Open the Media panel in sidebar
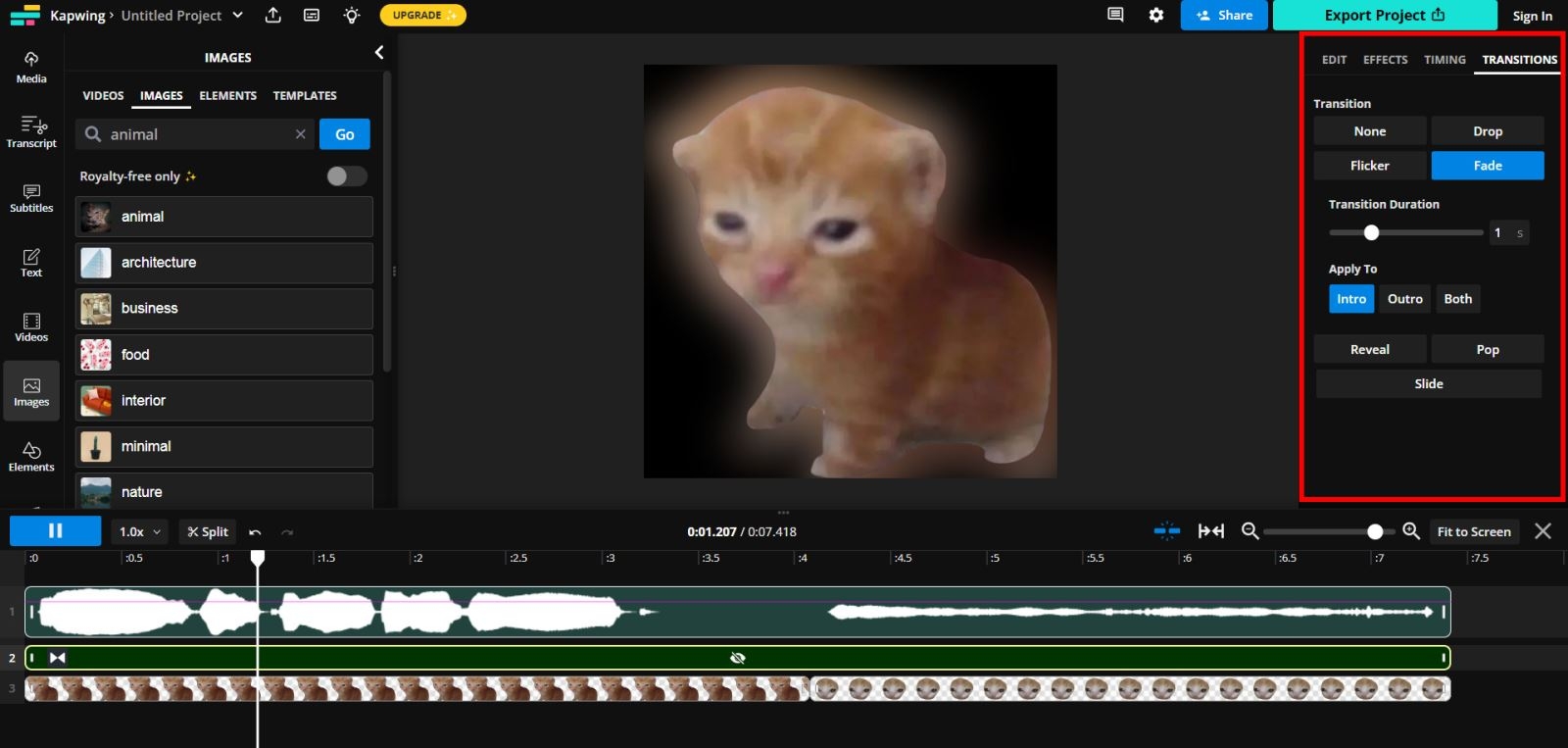 click(31, 68)
